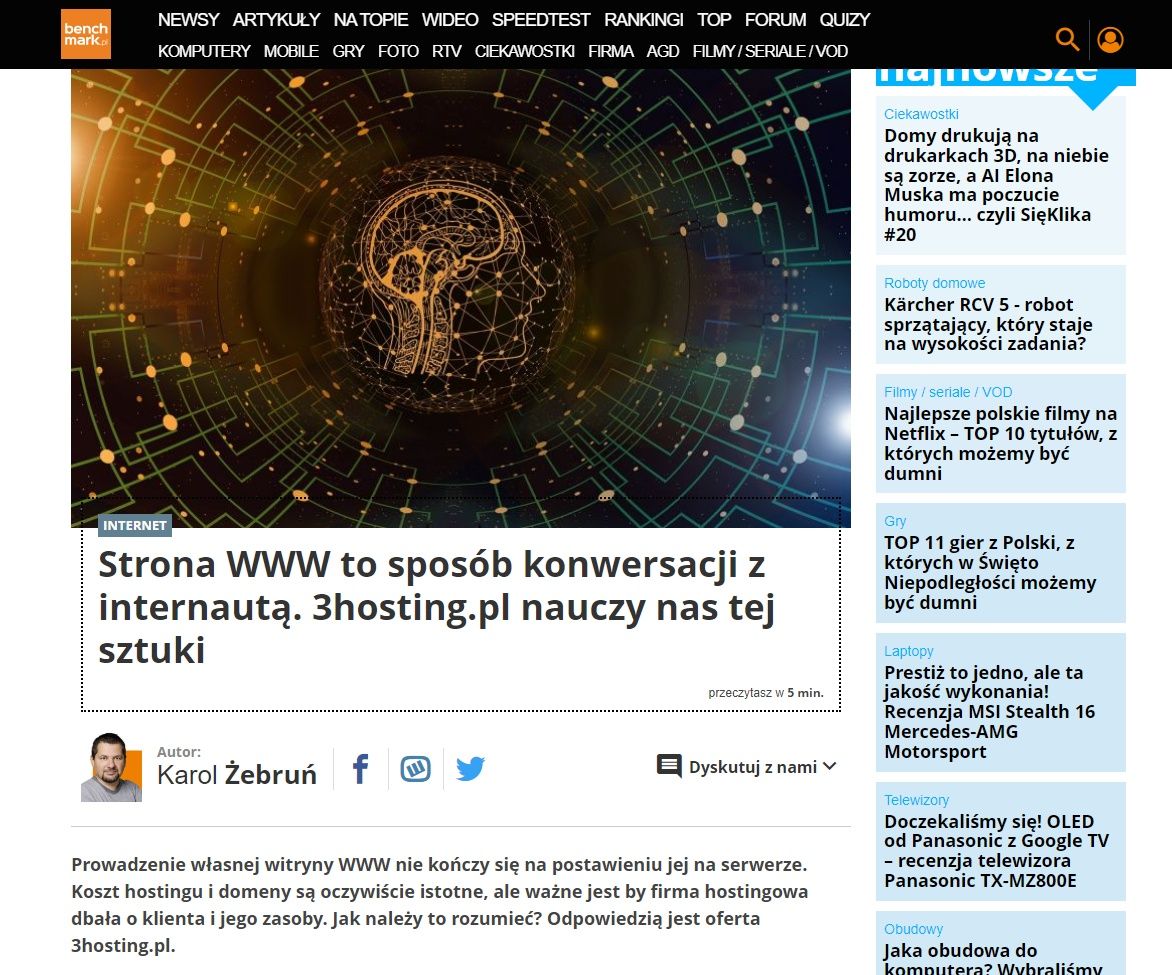
Task: Open the SięKlika #20 article
Action: click(996, 185)
